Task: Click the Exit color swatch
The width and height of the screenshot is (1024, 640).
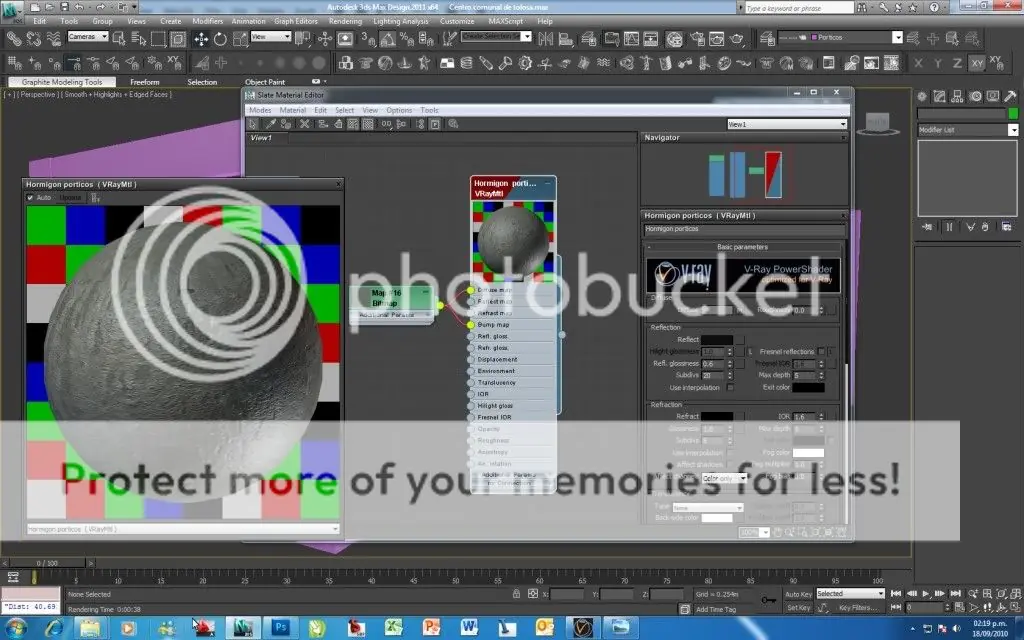Action: [x=808, y=387]
